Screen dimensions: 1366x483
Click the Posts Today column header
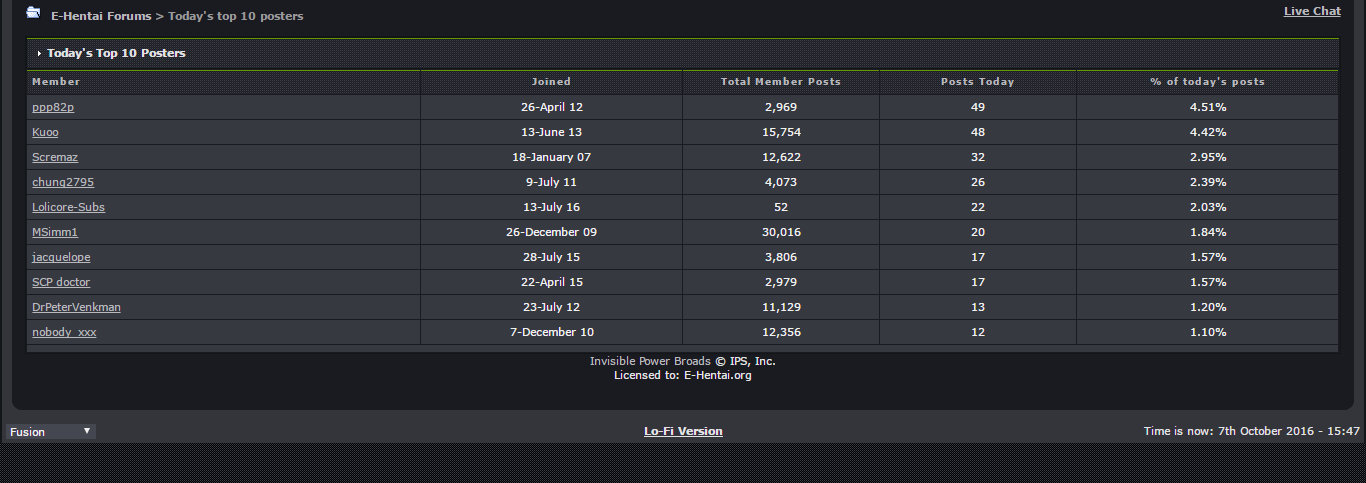[977, 82]
